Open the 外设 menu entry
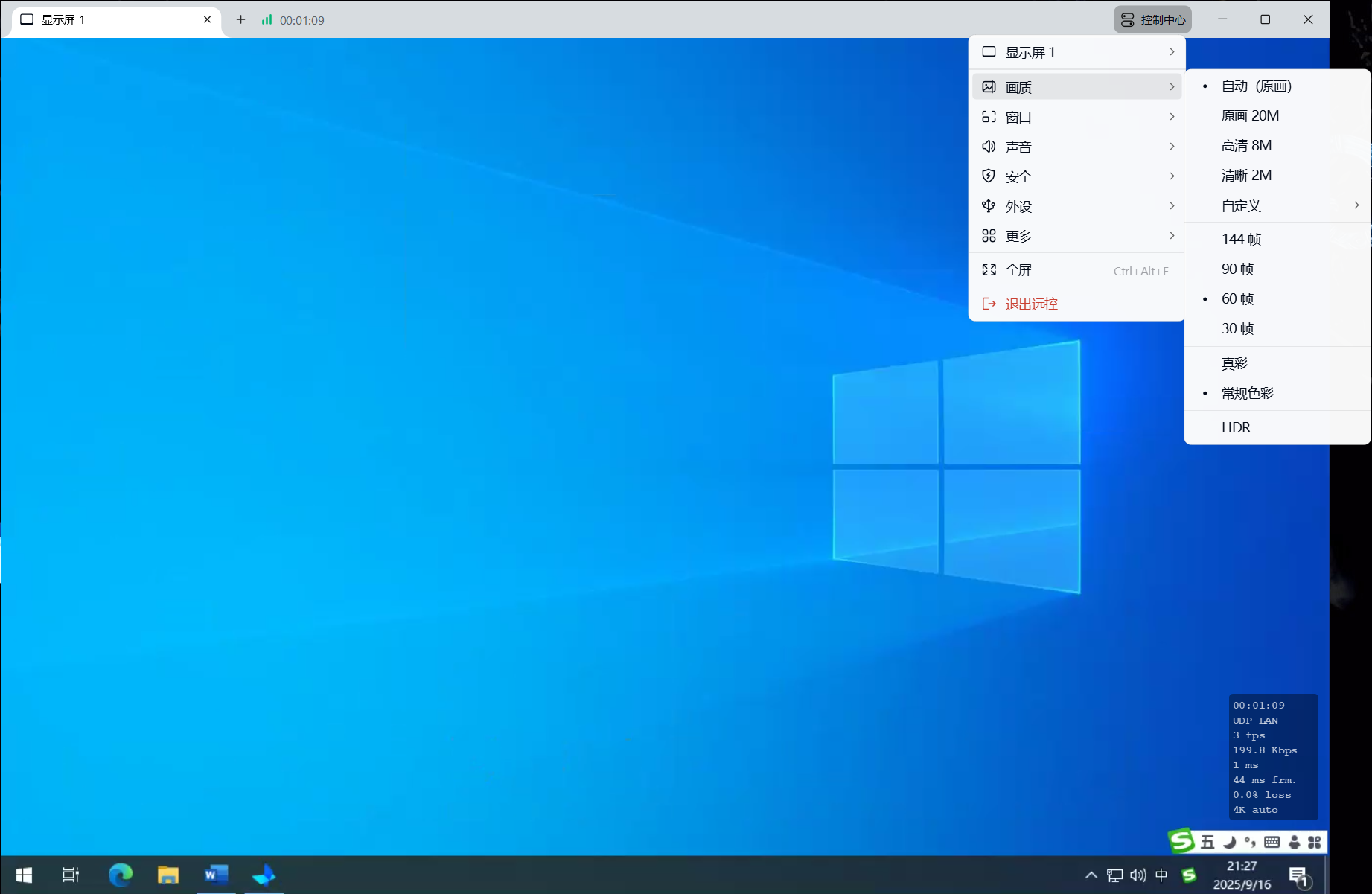 click(x=1076, y=206)
